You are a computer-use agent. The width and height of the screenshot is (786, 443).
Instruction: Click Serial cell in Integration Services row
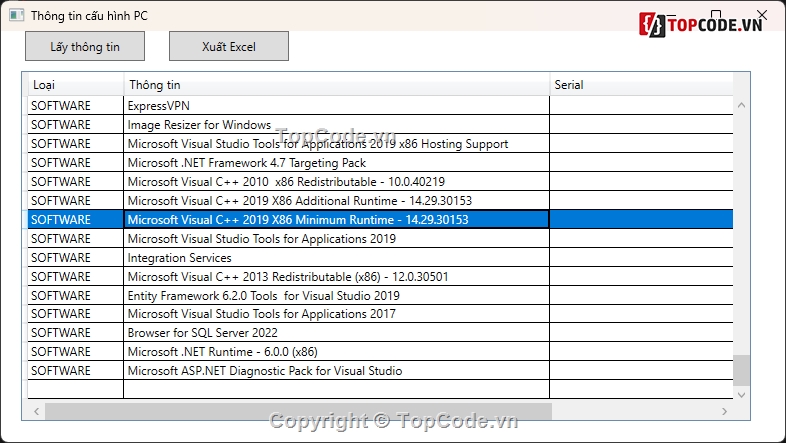[x=641, y=258]
